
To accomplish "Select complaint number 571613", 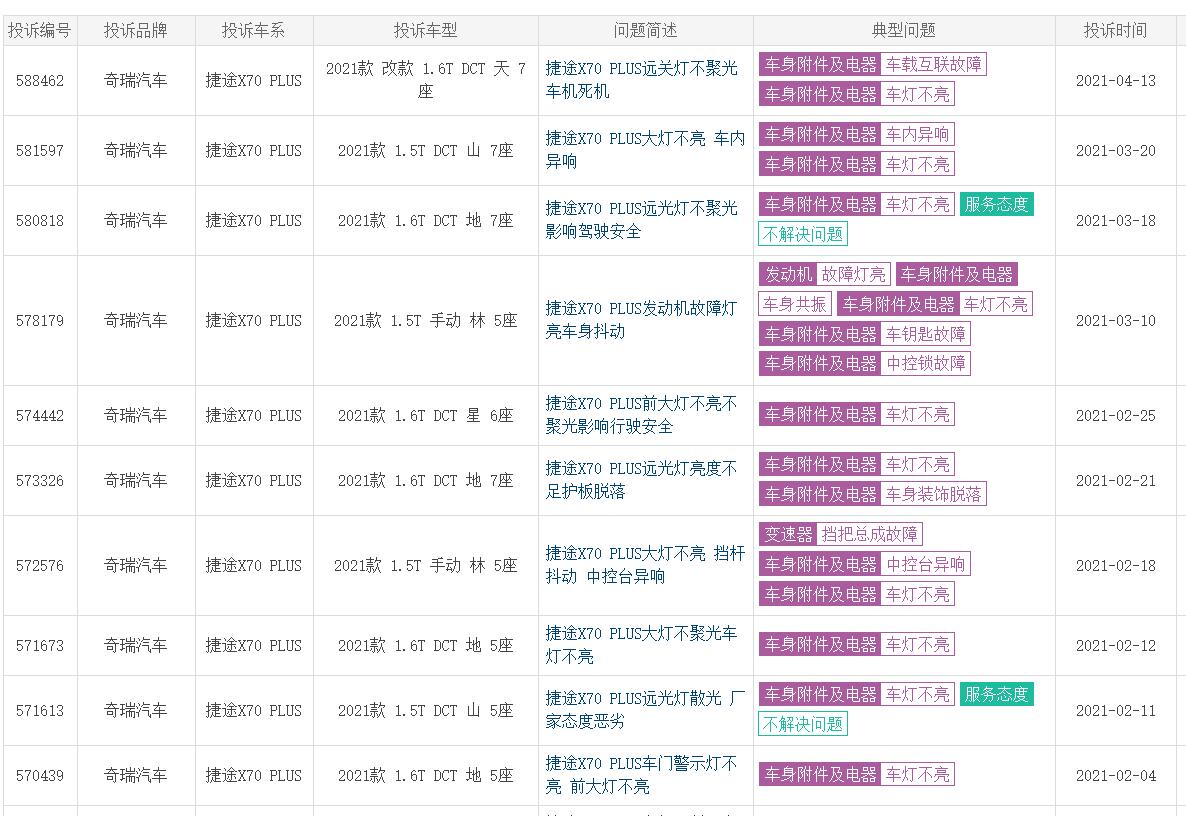I will [x=40, y=711].
